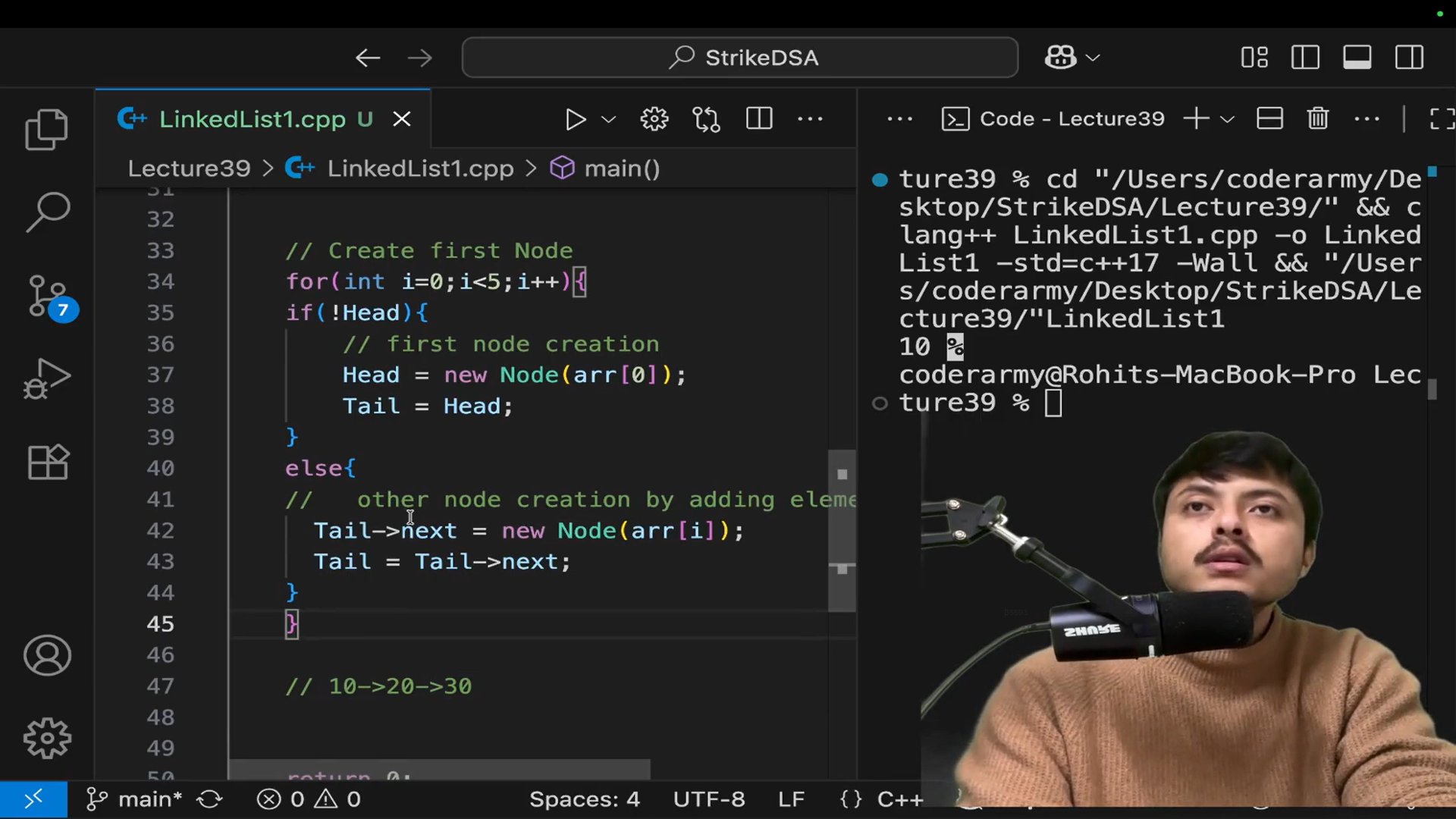The image size is (1456, 819).
Task: Expand the run button dropdown arrow
Action: tap(608, 119)
